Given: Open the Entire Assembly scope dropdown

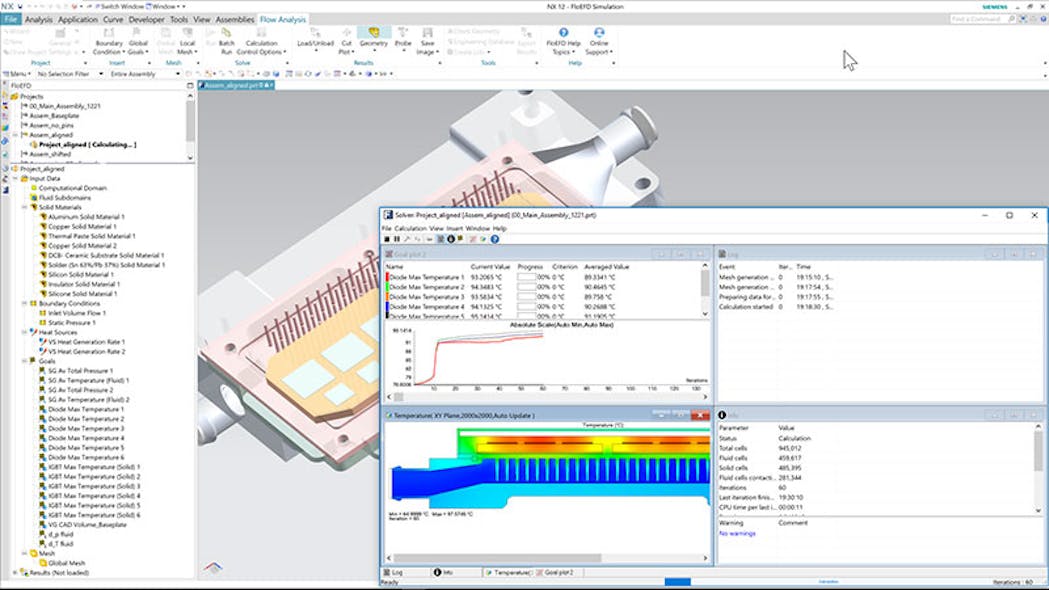Looking at the screenshot, I should point(145,74).
